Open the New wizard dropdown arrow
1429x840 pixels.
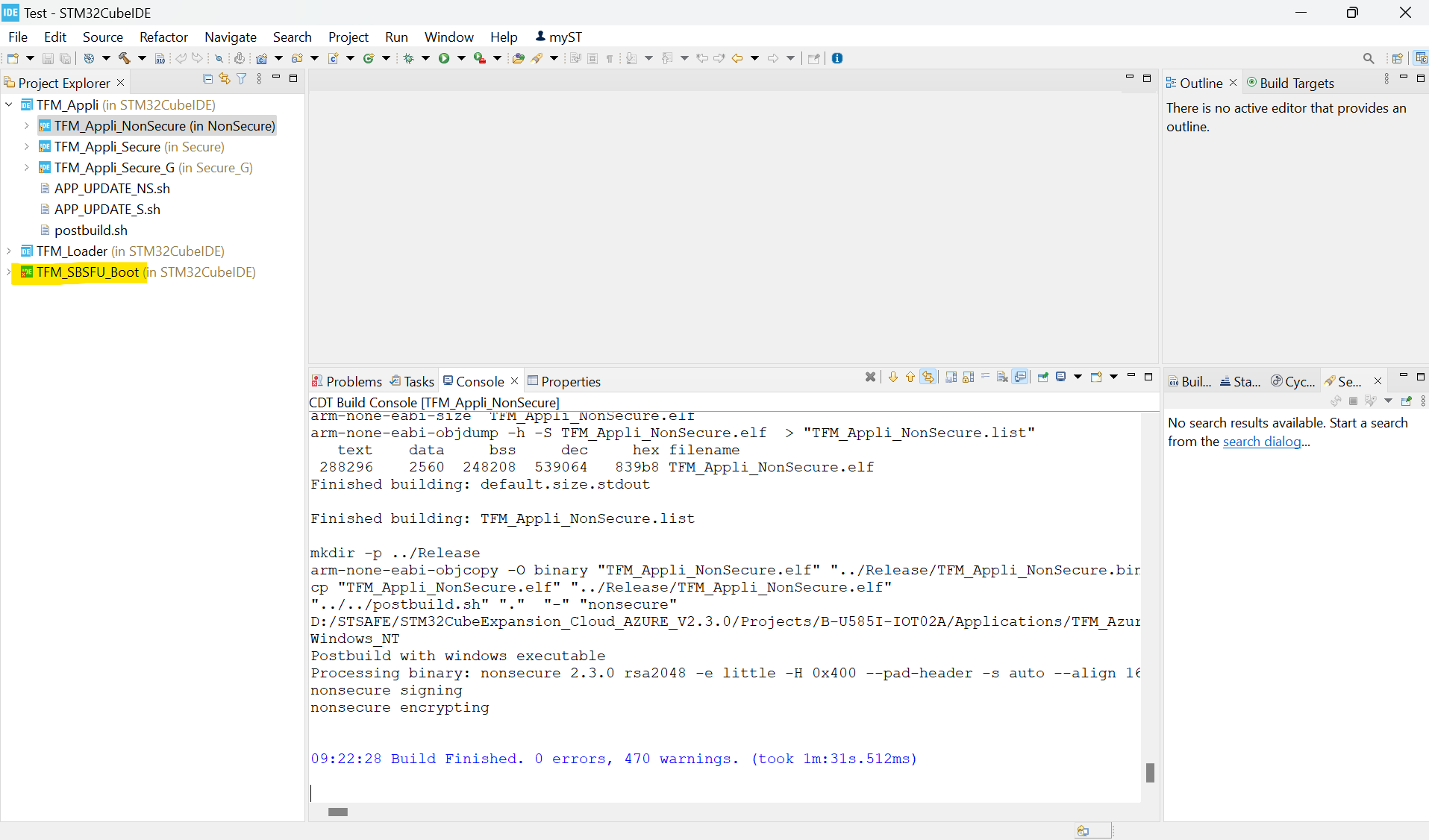click(x=28, y=58)
